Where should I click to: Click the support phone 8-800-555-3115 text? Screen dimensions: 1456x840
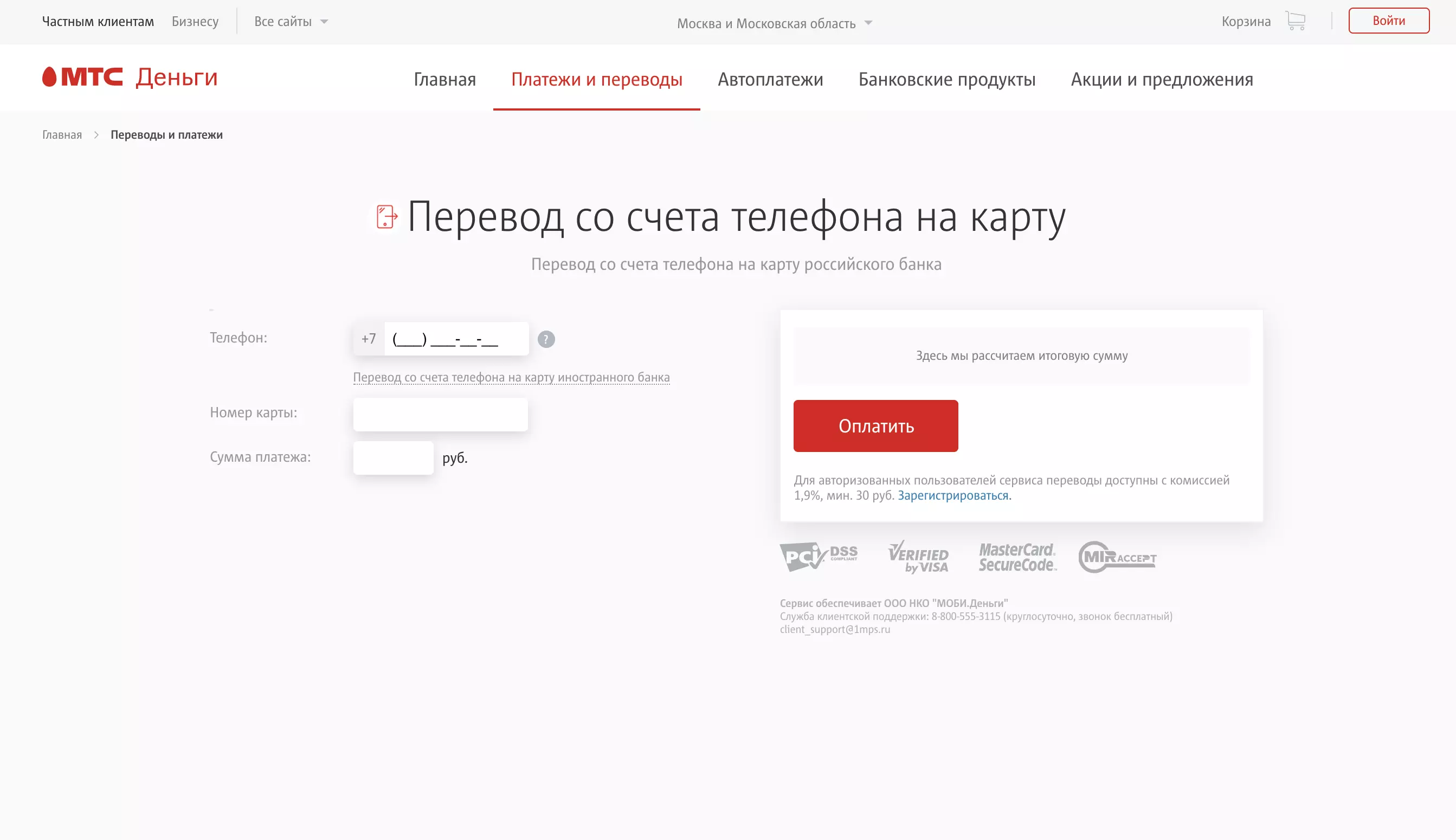pyautogui.click(x=965, y=616)
